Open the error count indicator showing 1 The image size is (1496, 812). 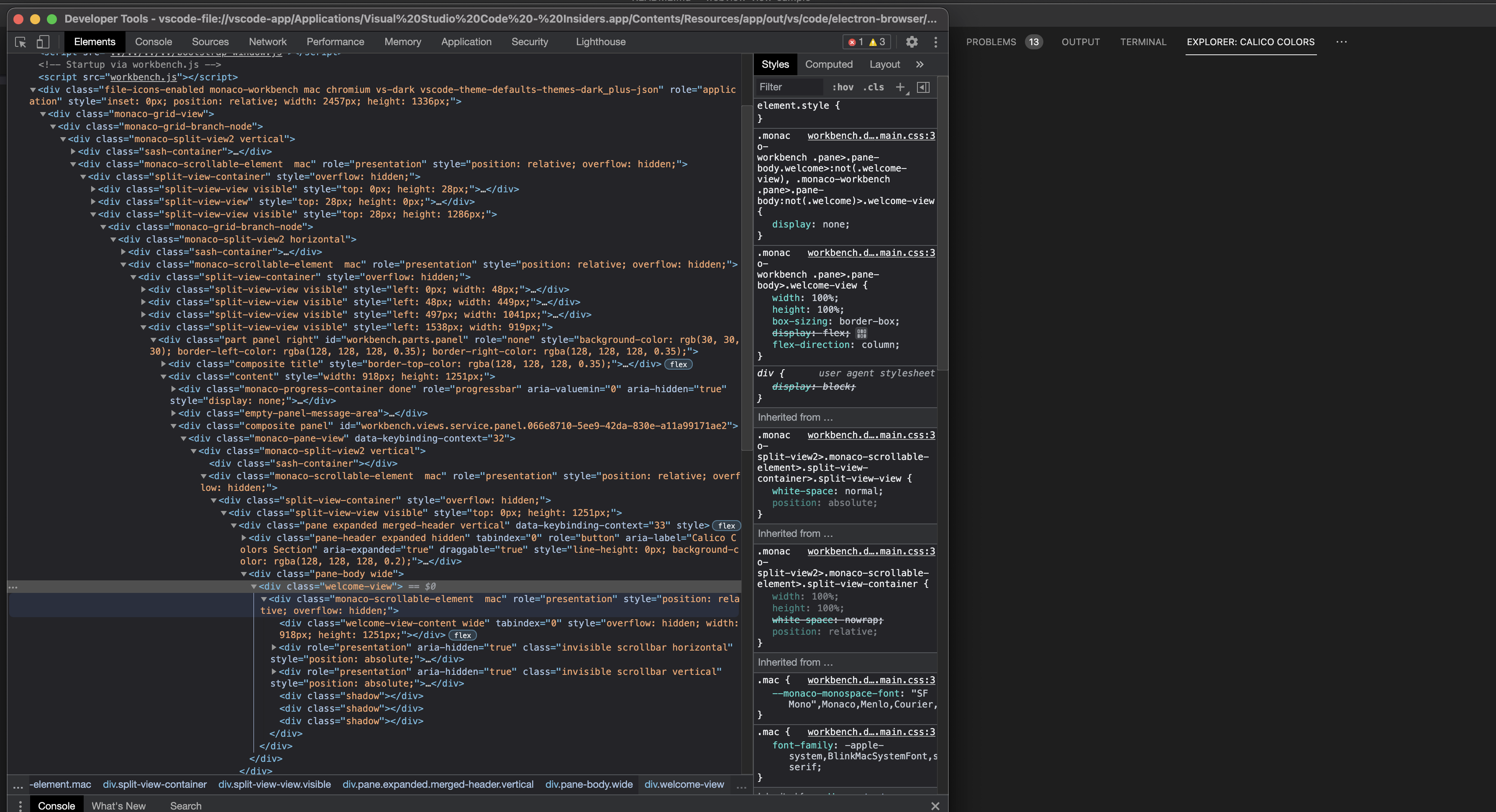[856, 42]
